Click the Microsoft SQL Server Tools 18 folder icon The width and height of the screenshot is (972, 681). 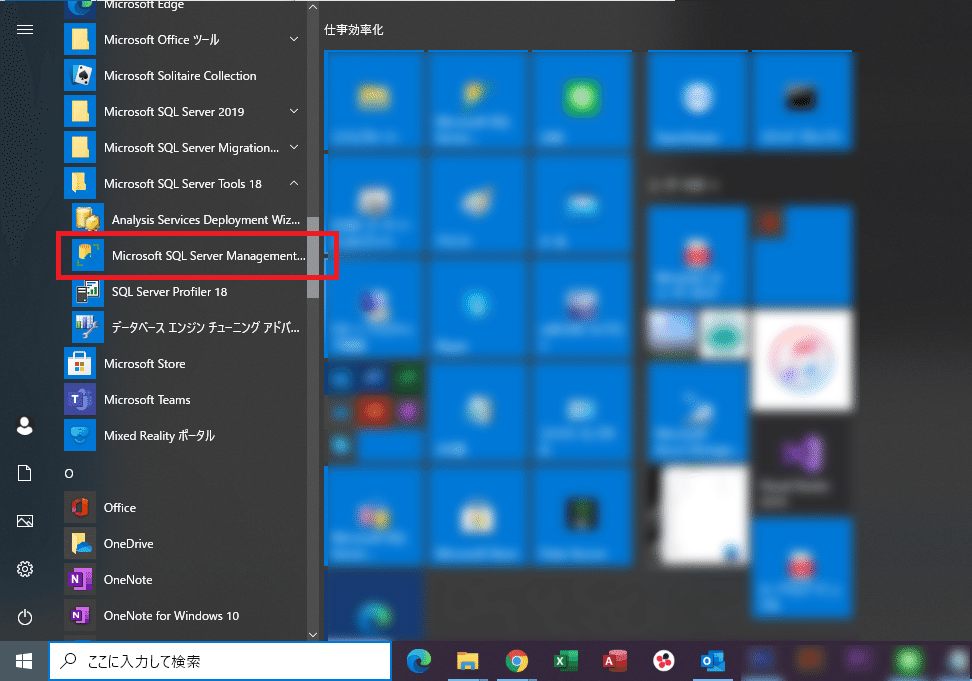coord(80,183)
